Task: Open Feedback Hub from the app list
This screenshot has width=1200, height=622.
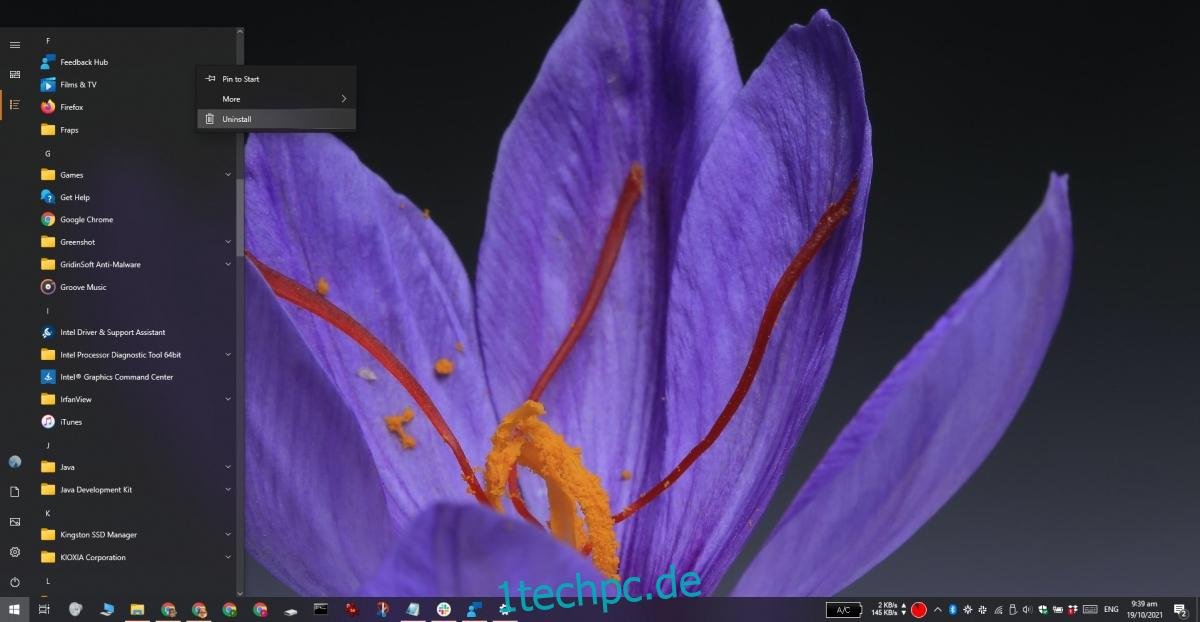Action: (136, 62)
